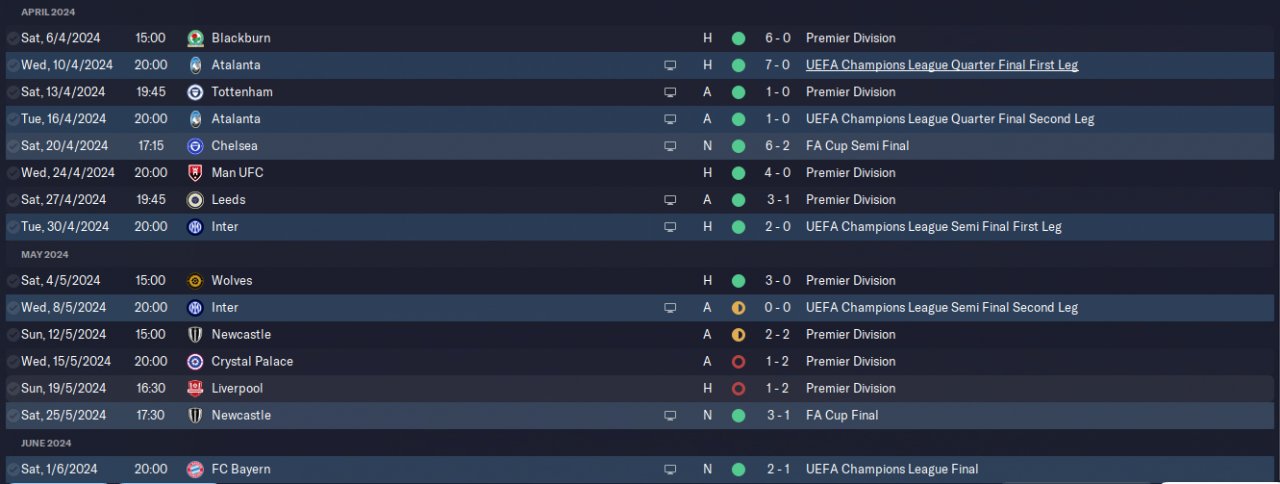Click the Wolves club badge
Image resolution: width=1280 pixels, height=484 pixels.
coord(195,281)
